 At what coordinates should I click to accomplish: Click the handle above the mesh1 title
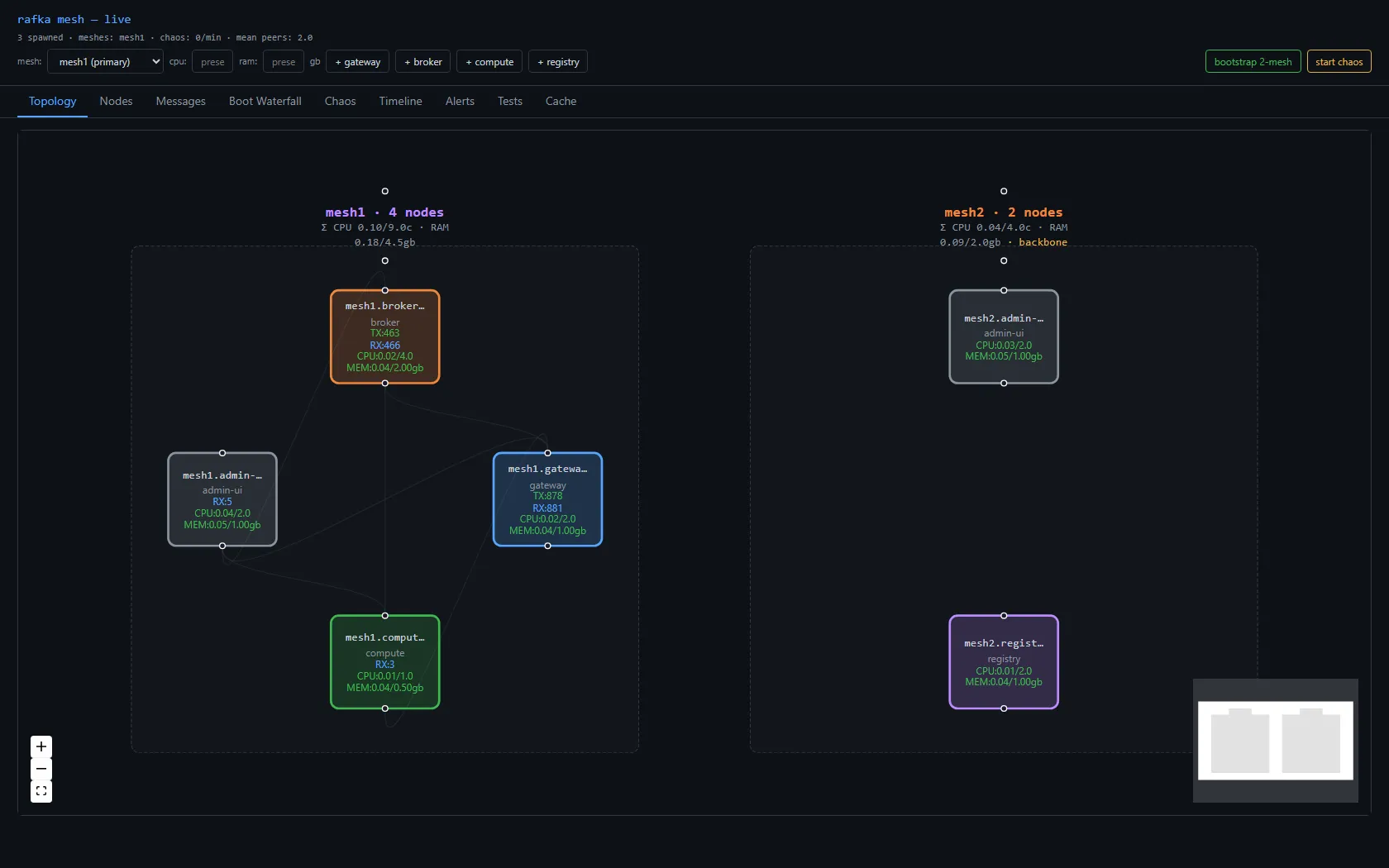[x=384, y=191]
